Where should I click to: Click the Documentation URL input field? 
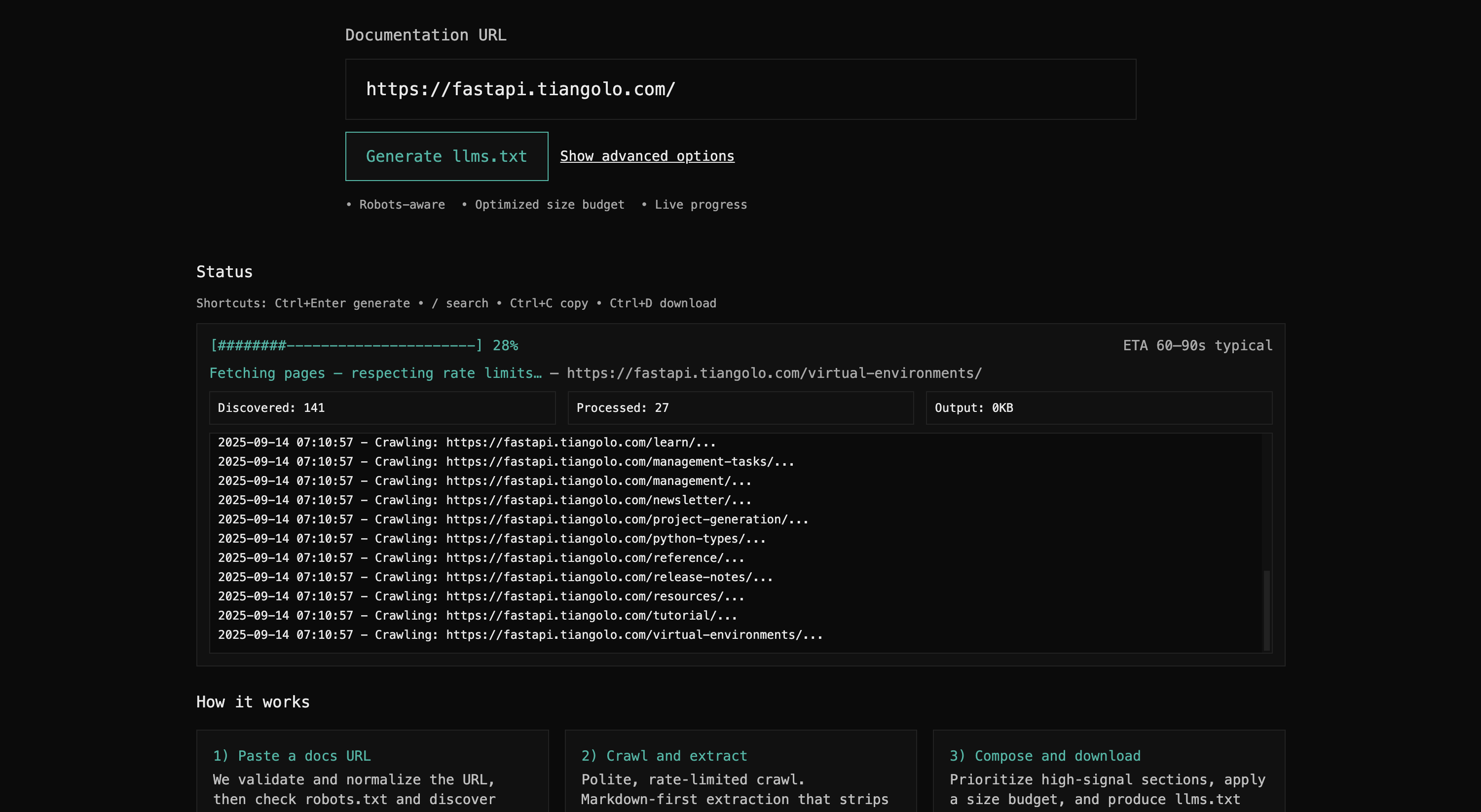point(740,89)
